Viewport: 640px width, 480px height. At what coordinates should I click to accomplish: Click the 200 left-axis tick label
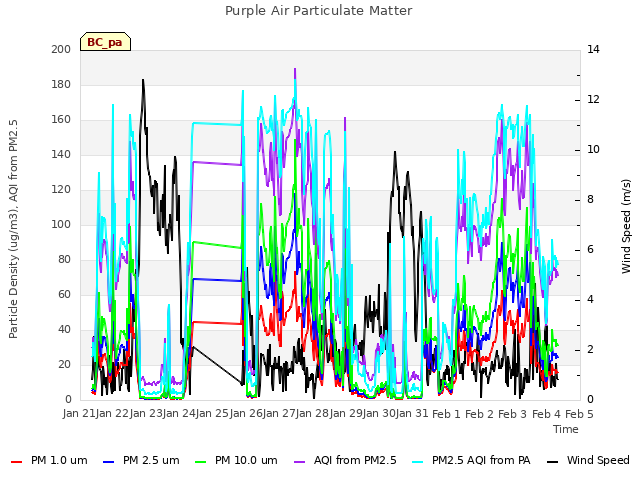tap(61, 49)
